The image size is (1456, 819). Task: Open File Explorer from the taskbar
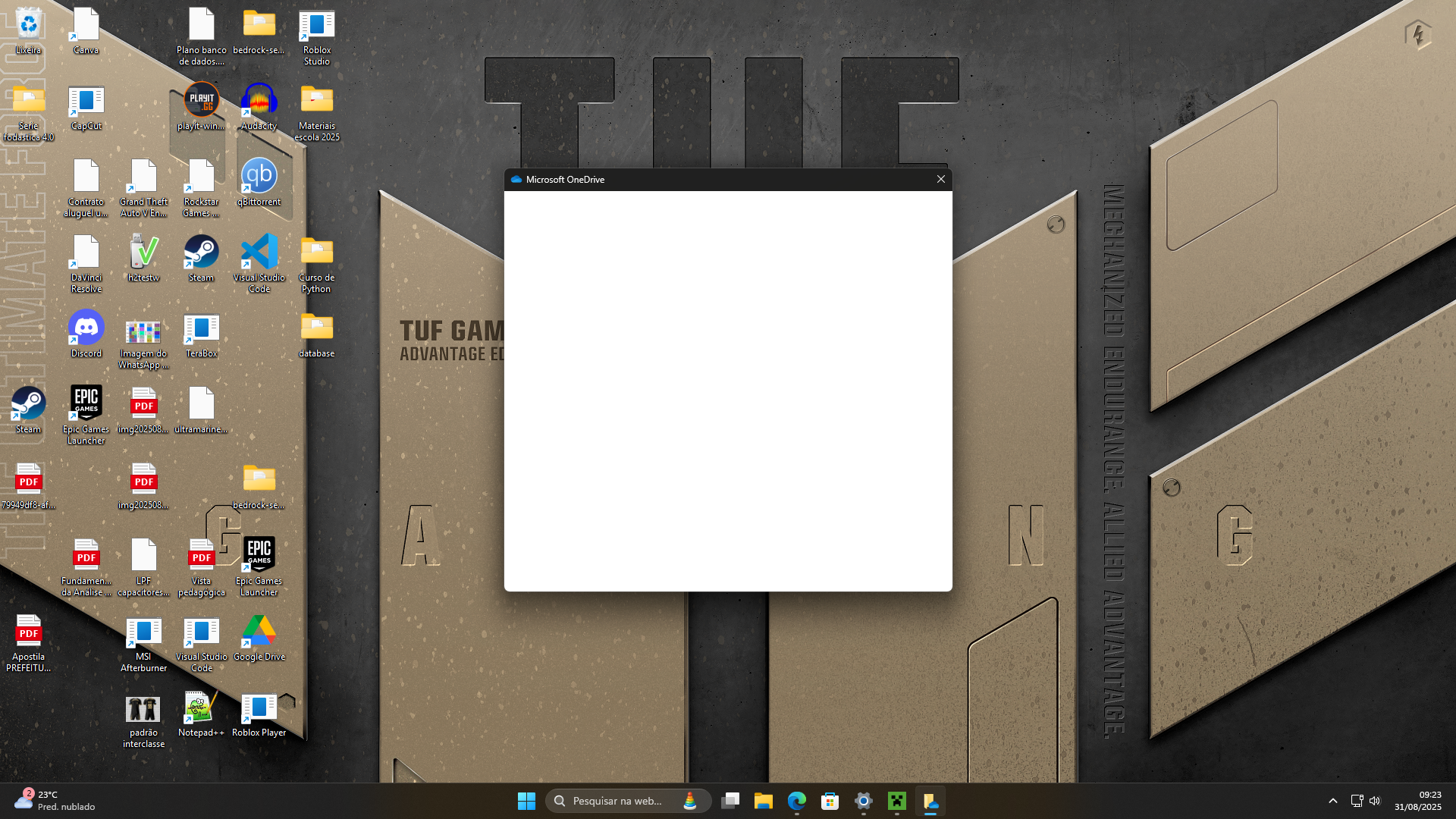(764, 801)
